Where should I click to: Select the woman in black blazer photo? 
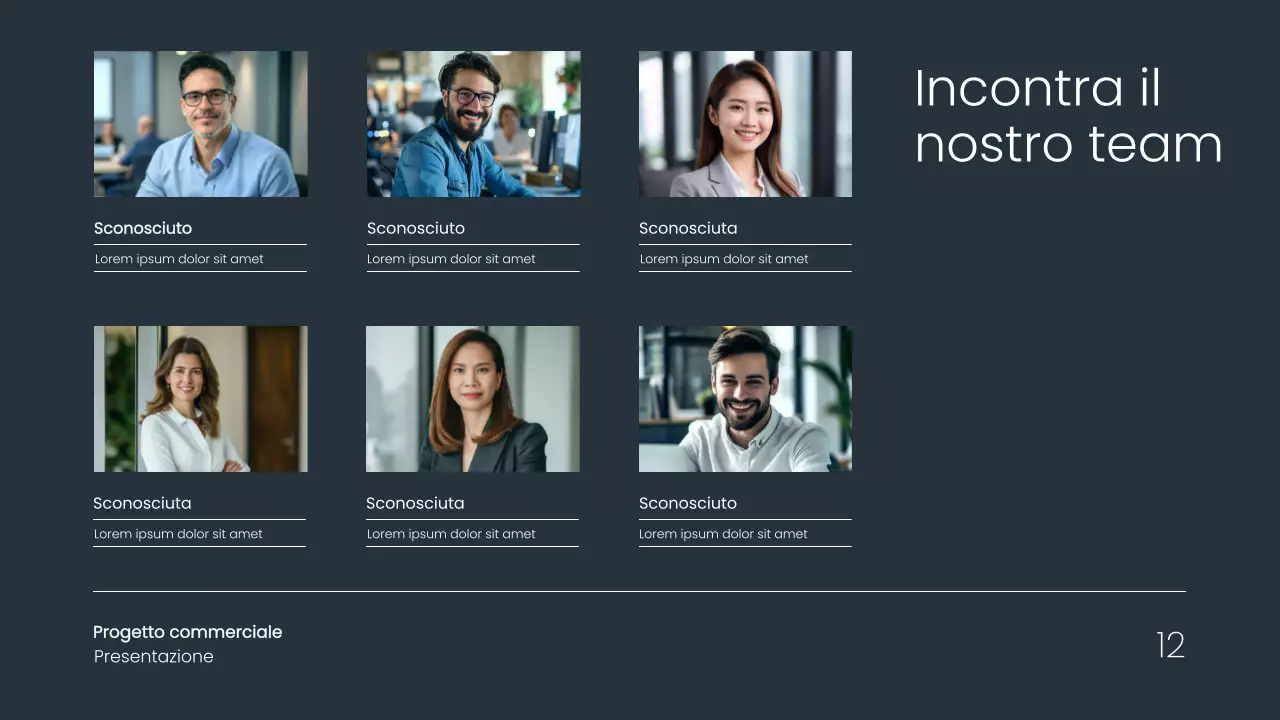[x=473, y=399]
